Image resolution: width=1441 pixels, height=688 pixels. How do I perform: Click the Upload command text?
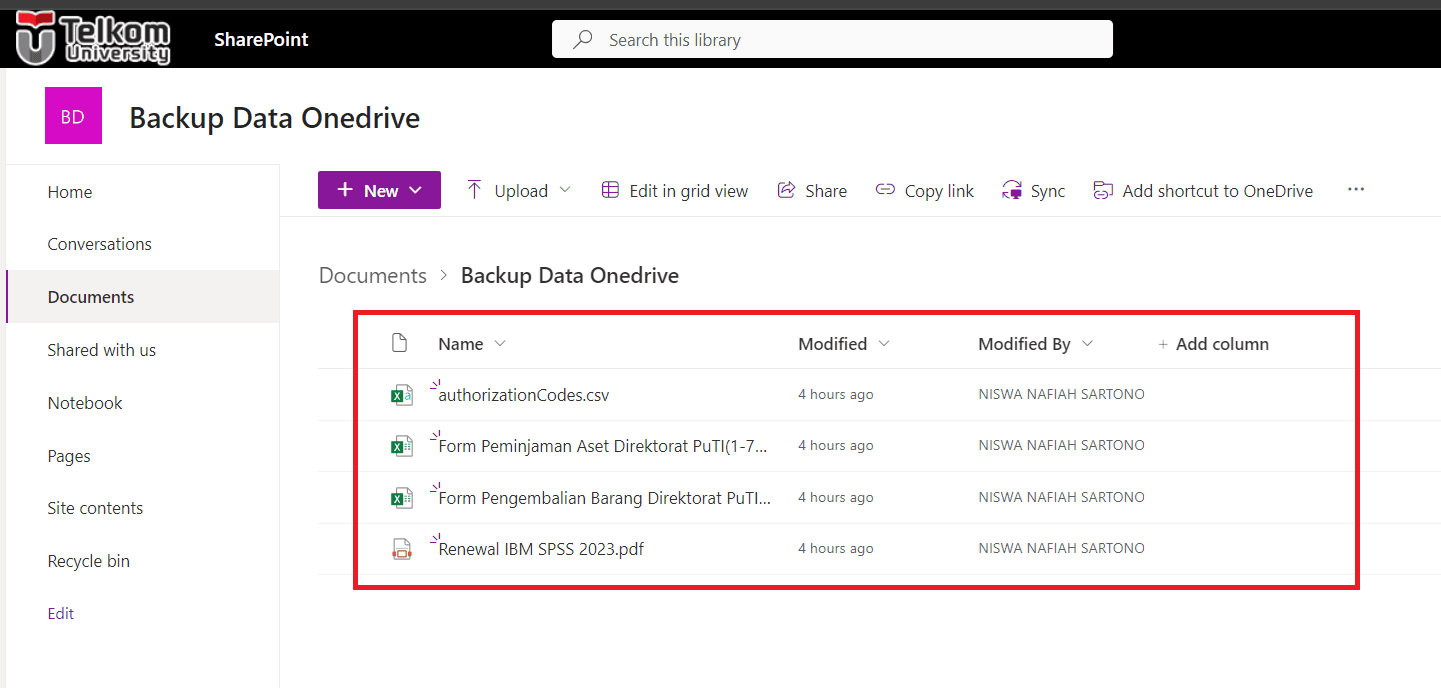pyautogui.click(x=521, y=191)
